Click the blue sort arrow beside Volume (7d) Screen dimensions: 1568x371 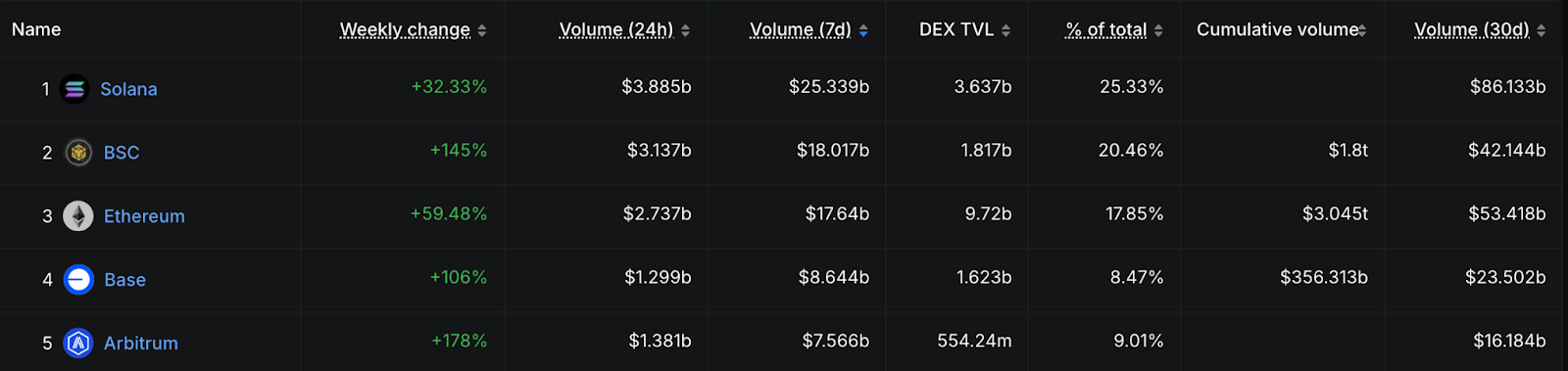point(863,31)
